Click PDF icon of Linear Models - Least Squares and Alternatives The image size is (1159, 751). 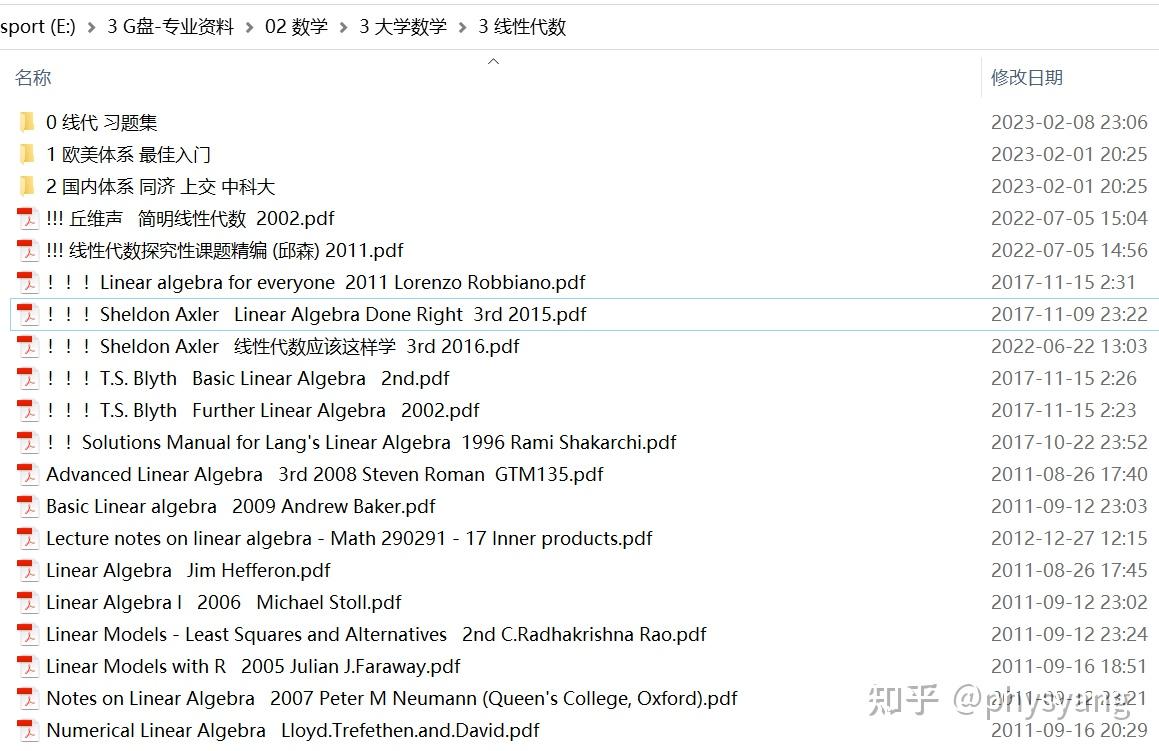coord(27,634)
